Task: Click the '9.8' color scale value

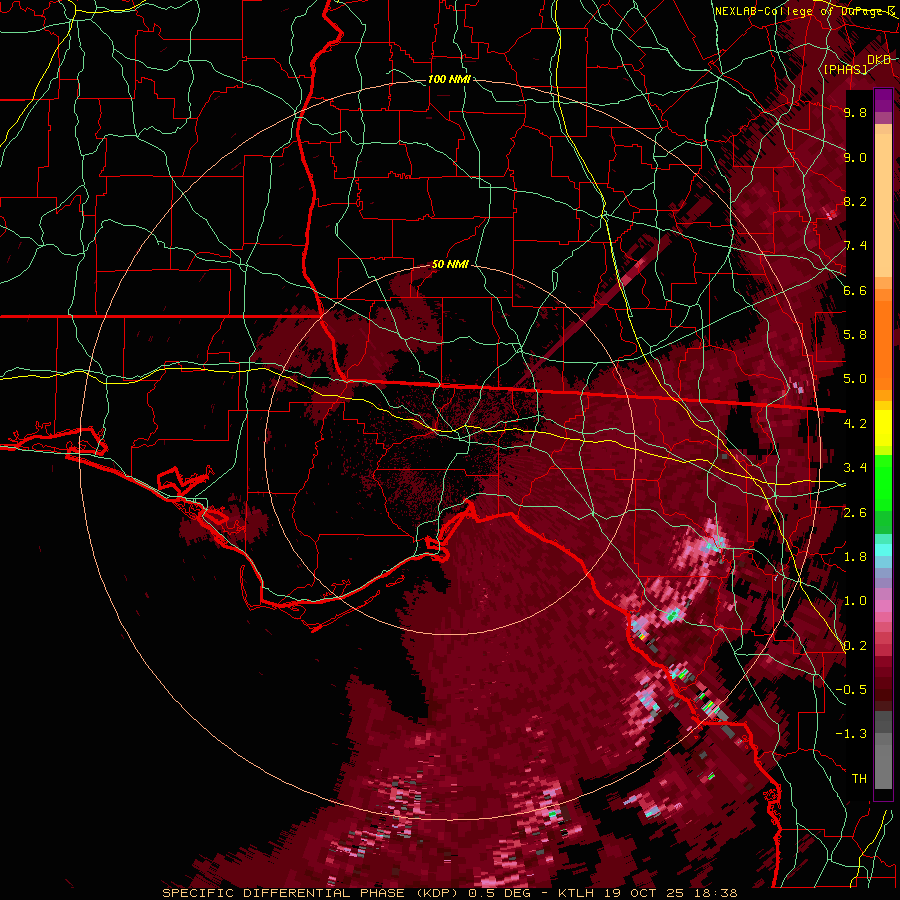Action: pyautogui.click(x=855, y=112)
